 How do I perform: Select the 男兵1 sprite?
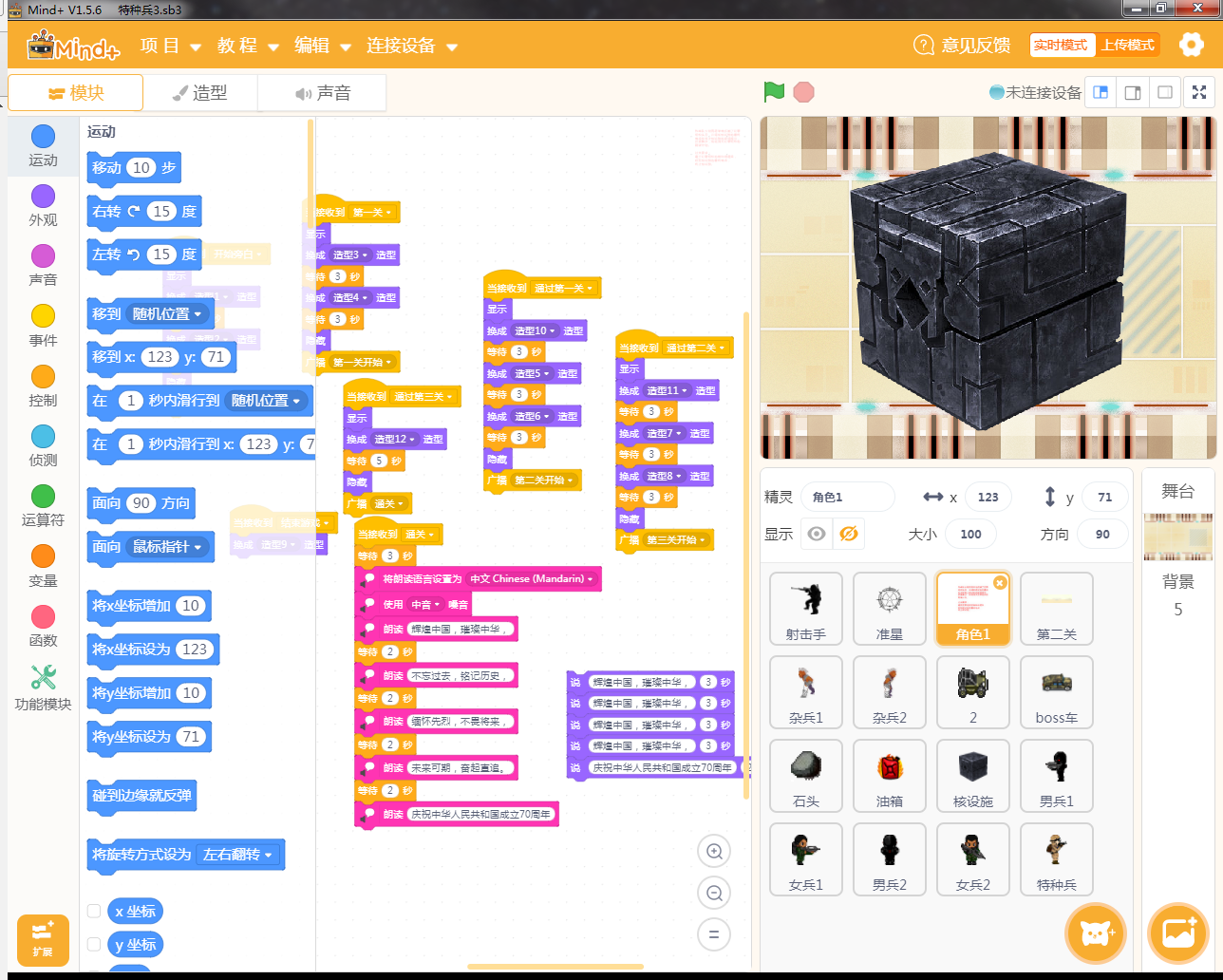(1057, 776)
